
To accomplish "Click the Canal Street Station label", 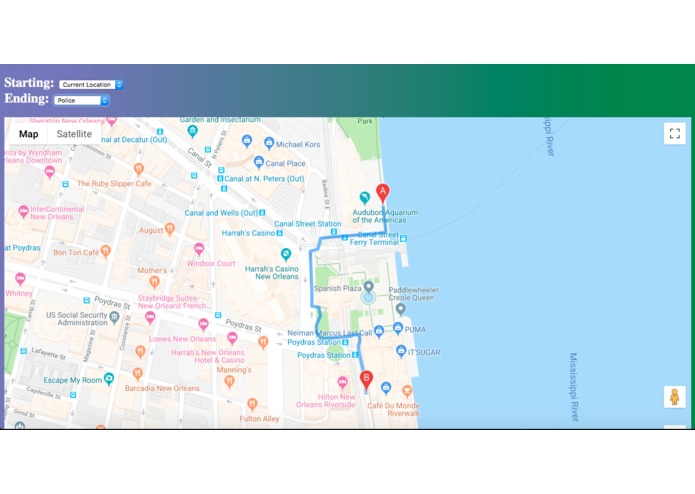I will point(308,224).
